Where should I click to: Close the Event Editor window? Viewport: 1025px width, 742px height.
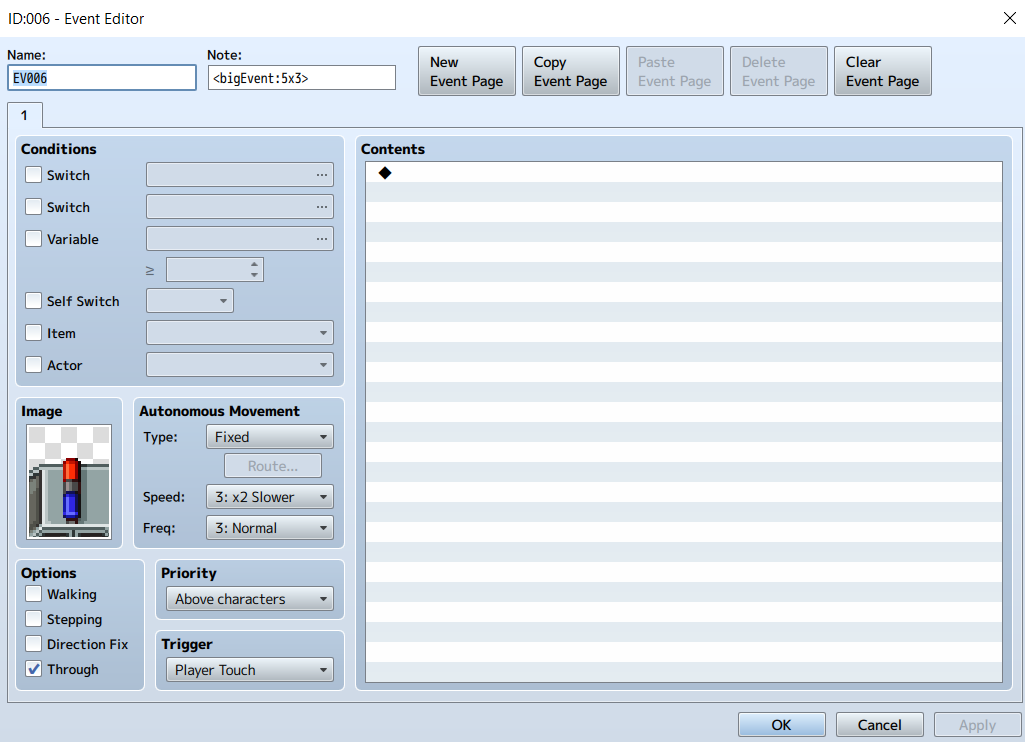coord(1009,18)
